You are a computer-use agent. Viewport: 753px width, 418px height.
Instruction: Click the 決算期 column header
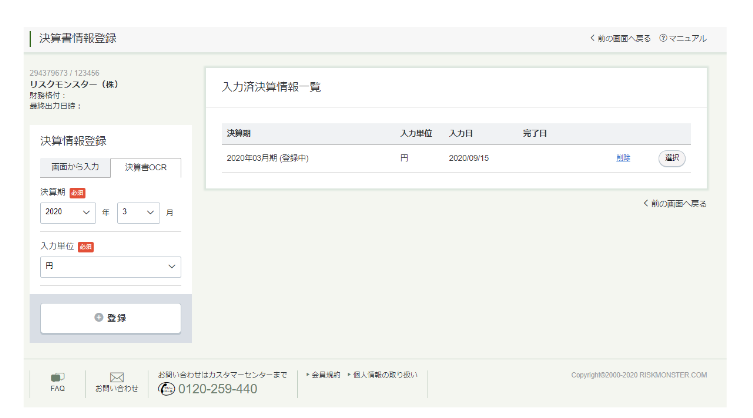point(239,133)
